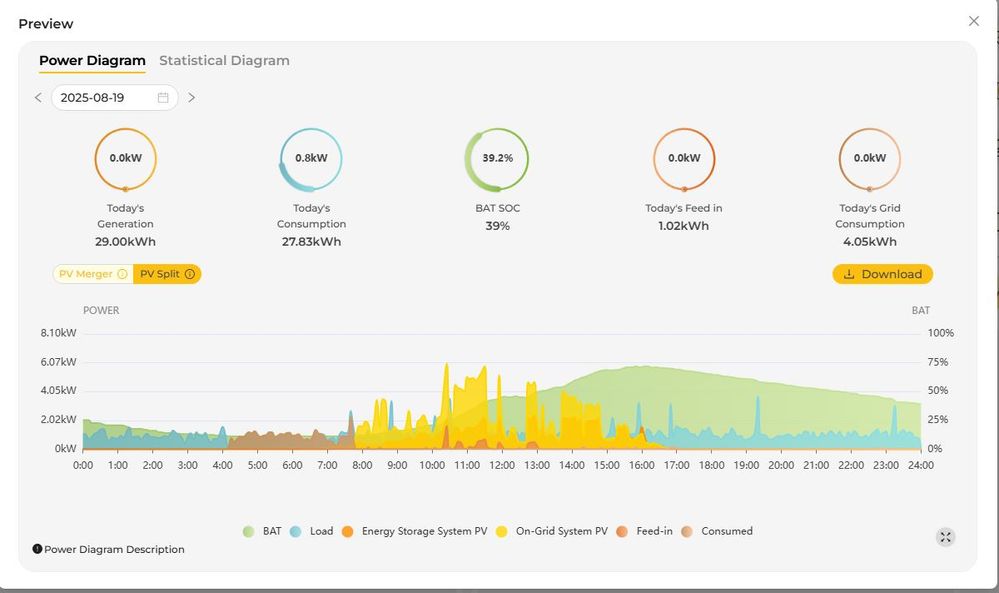Screen dimensions: 999x593
Task: Go to next day arrow
Action: tap(192, 98)
